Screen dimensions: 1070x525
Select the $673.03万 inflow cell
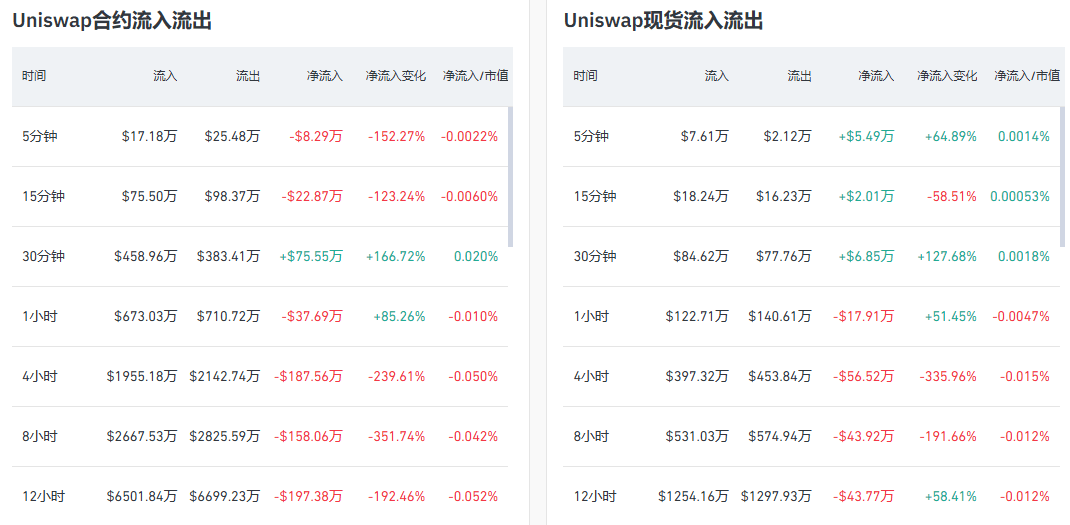tap(146, 317)
